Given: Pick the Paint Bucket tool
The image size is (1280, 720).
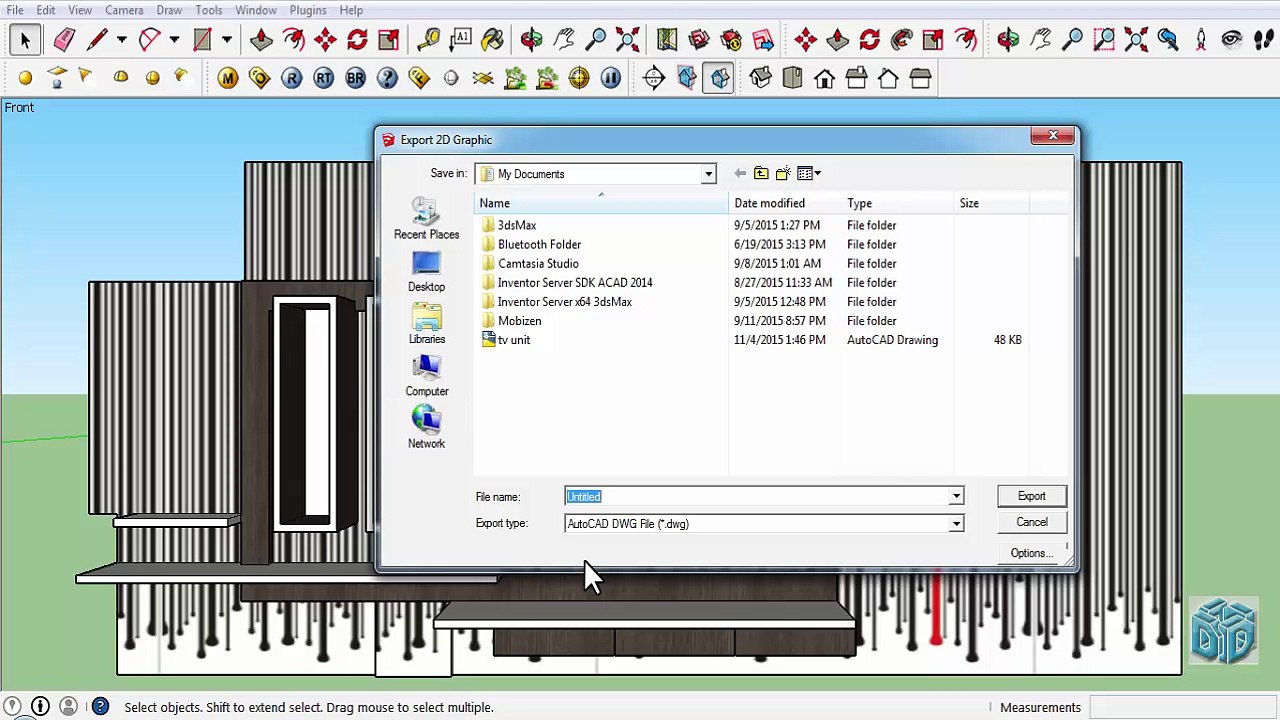Looking at the screenshot, I should [493, 40].
